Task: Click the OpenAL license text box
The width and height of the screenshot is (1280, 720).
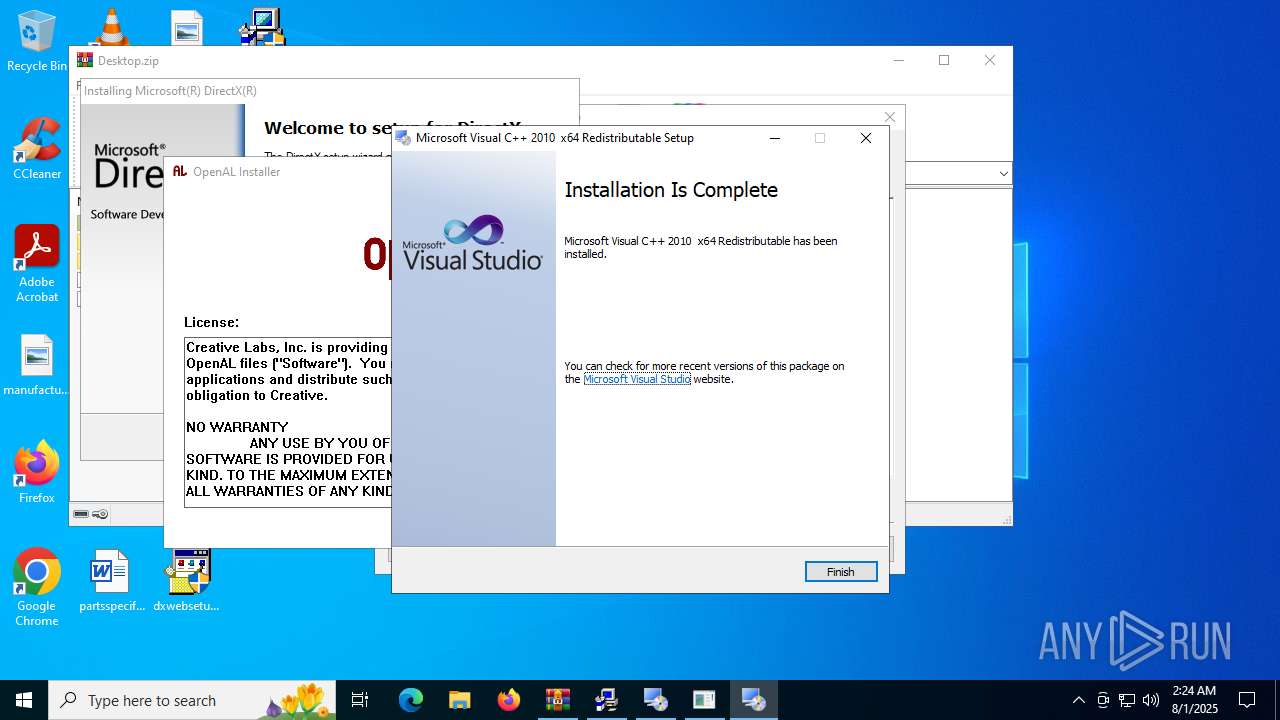Action: coord(288,423)
